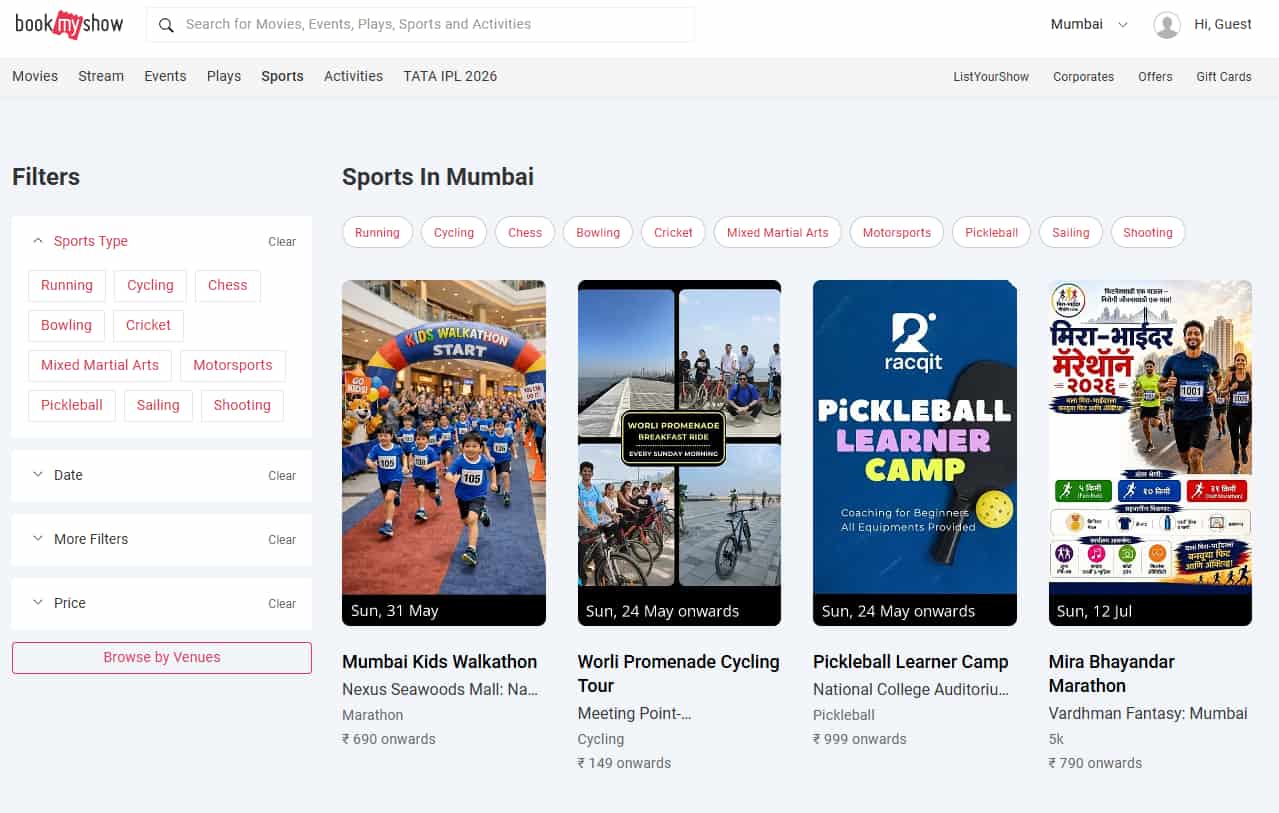Select Motorsports chip above event cards
Viewport: 1279px width, 813px height.
tap(897, 232)
